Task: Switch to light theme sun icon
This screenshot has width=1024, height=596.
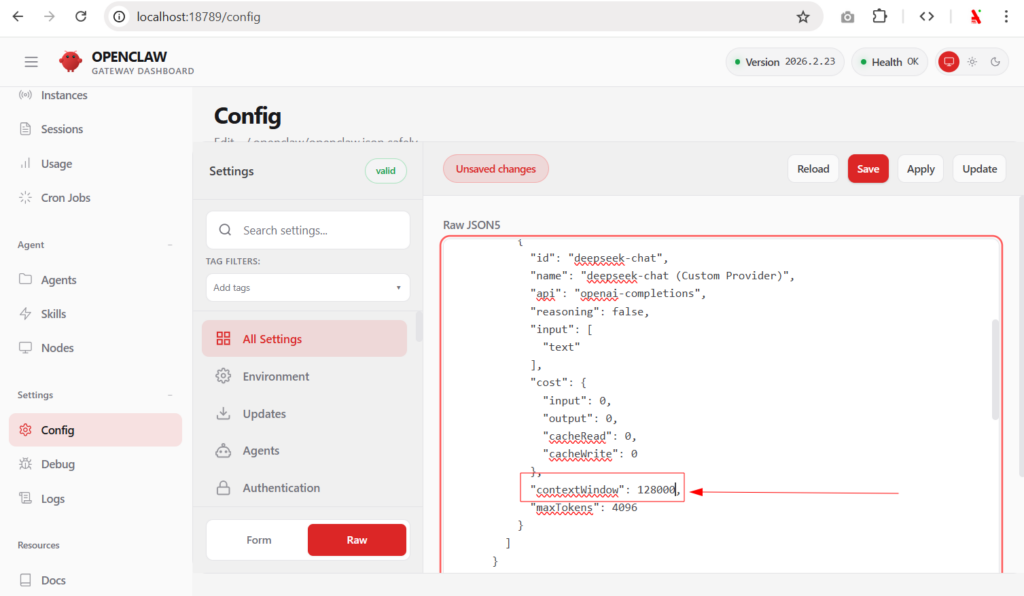Action: click(971, 62)
